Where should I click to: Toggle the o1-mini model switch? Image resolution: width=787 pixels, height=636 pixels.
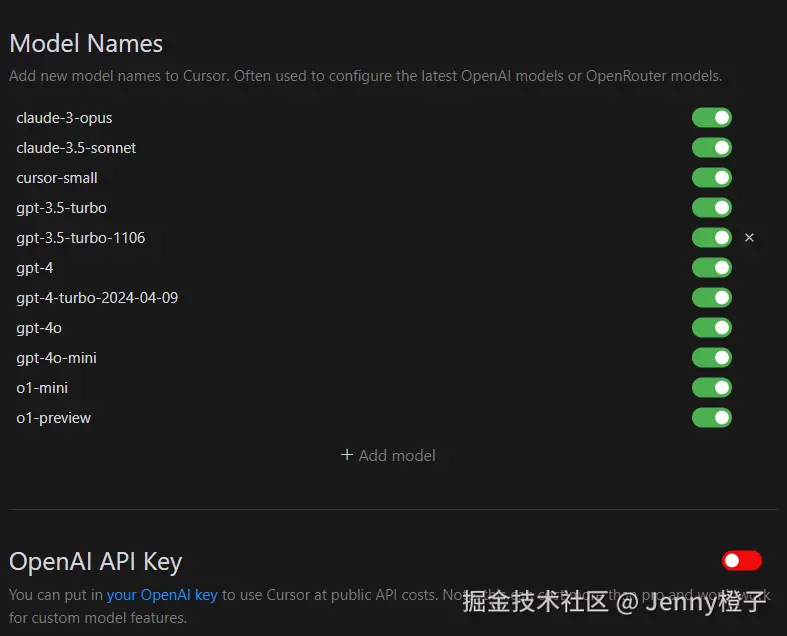[x=712, y=388]
